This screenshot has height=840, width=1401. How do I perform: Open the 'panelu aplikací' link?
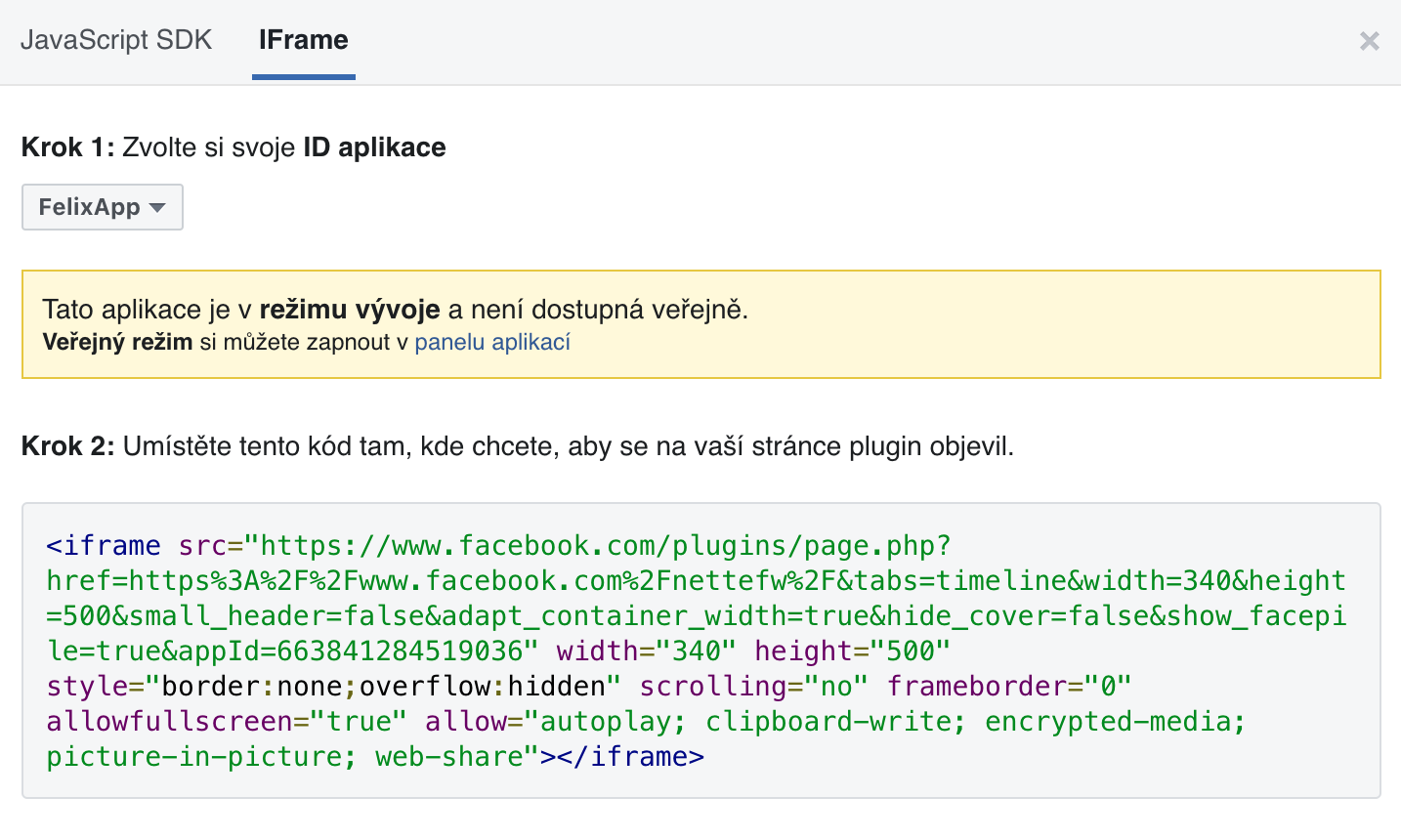[x=492, y=342]
